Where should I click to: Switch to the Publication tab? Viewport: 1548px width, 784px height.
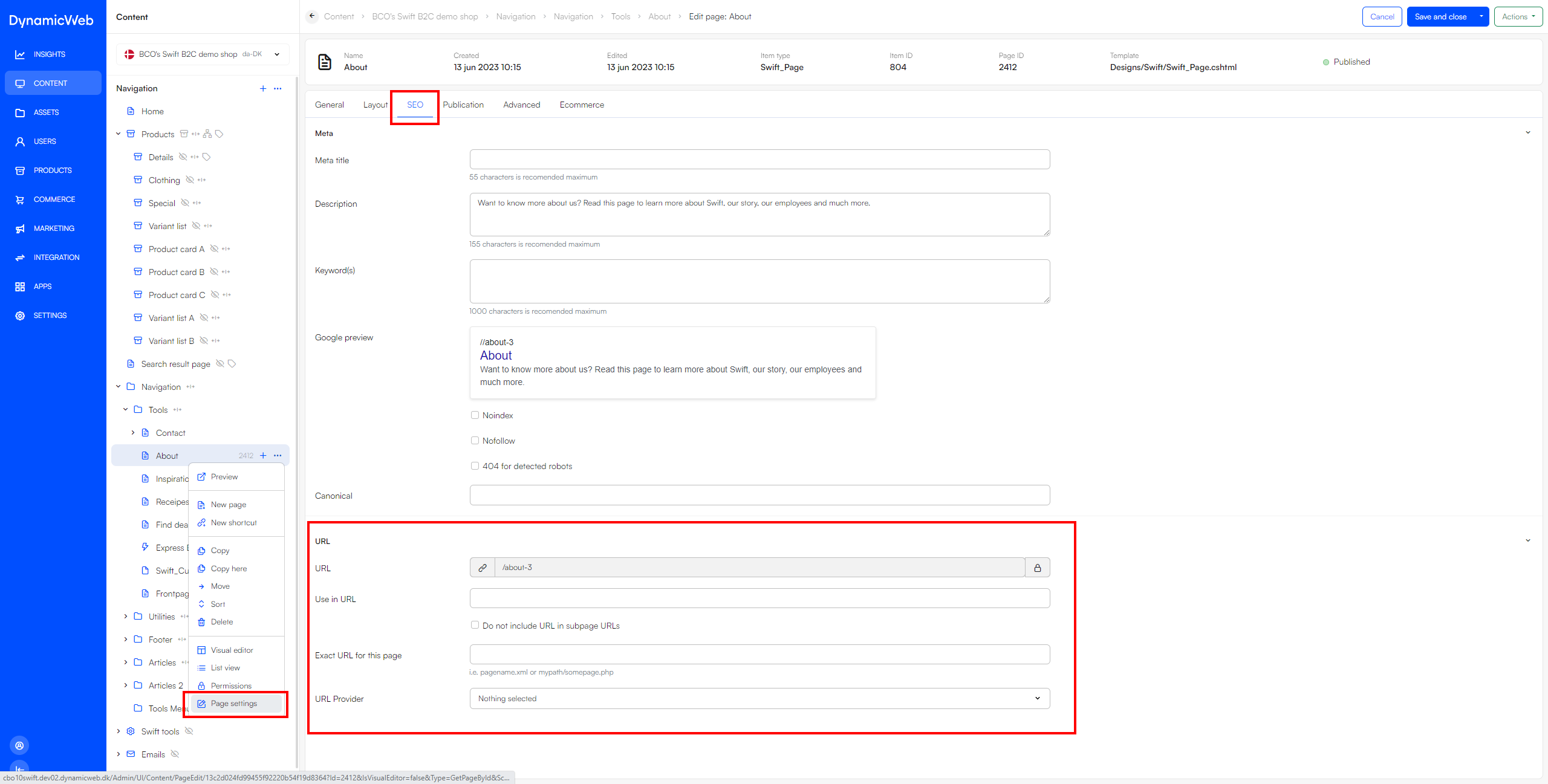point(463,105)
